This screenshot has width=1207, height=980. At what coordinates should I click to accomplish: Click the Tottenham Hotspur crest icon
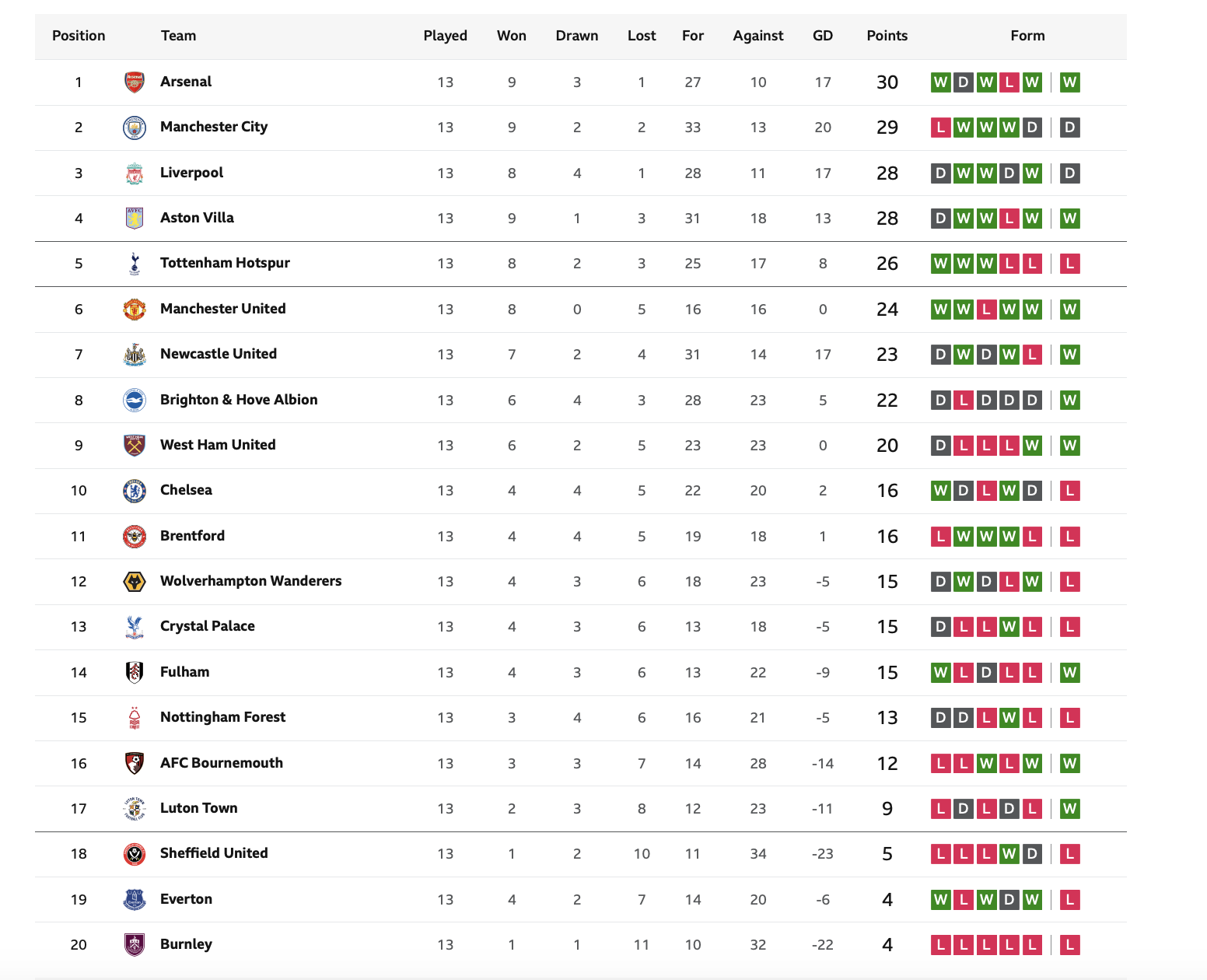(135, 264)
